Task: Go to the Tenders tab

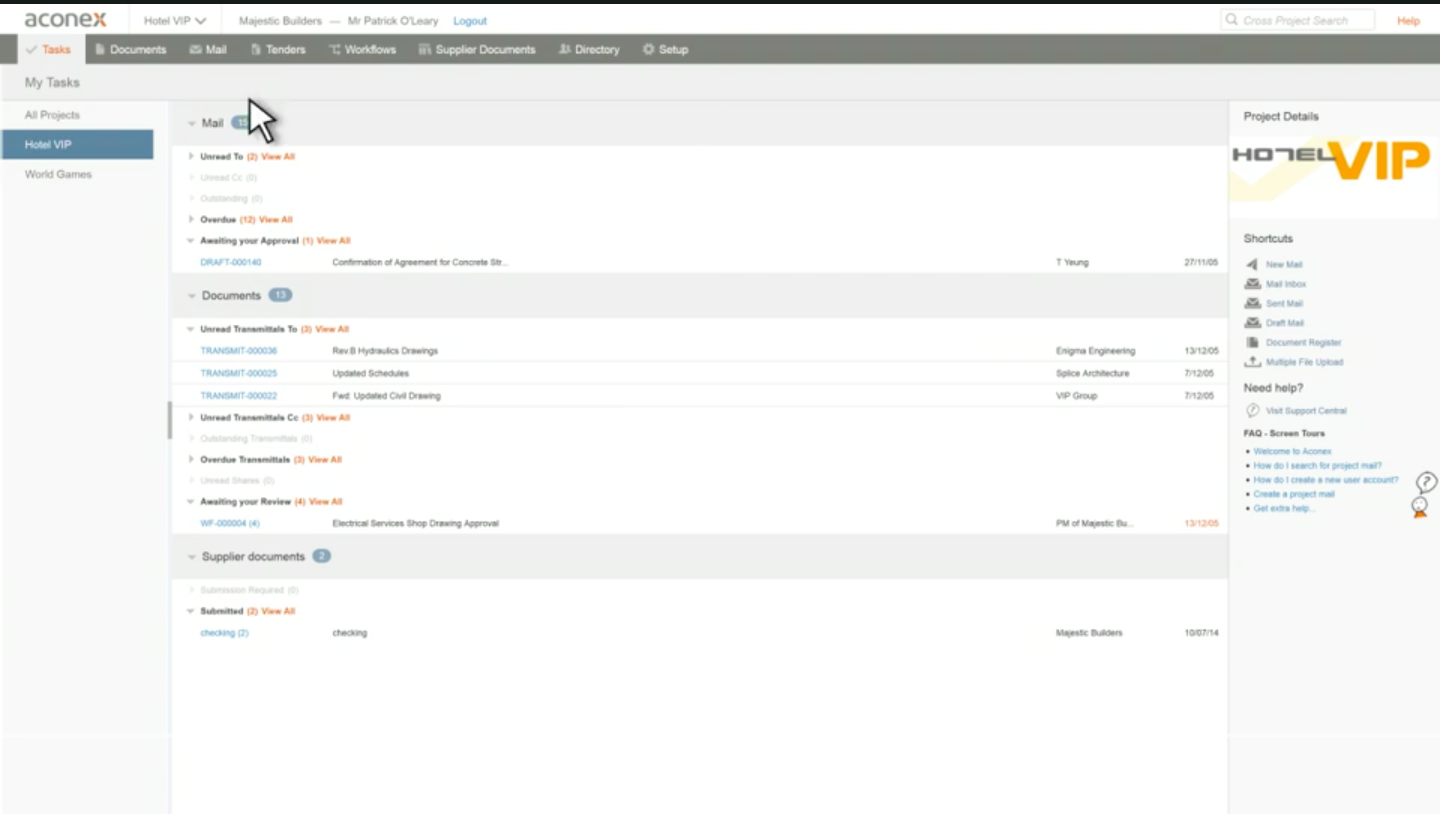Action: tap(278, 49)
